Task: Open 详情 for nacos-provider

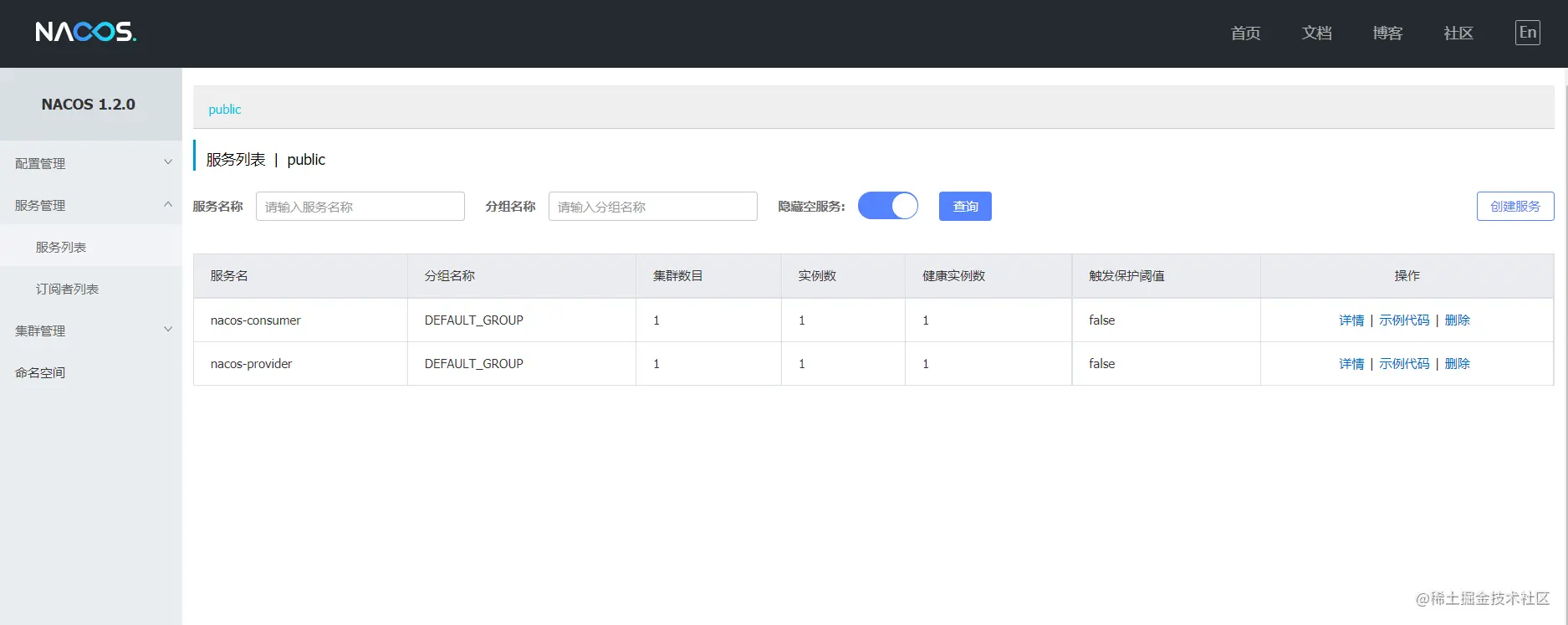Action: pos(1351,364)
